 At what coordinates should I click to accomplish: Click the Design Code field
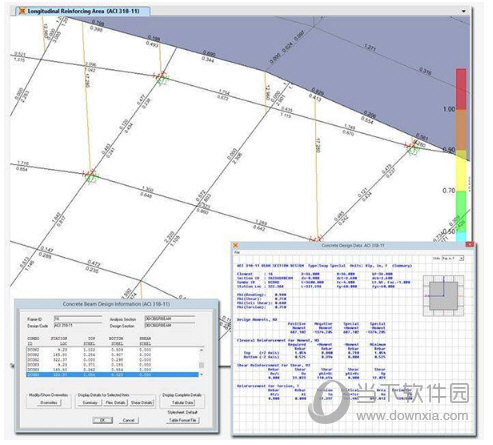(x=78, y=325)
